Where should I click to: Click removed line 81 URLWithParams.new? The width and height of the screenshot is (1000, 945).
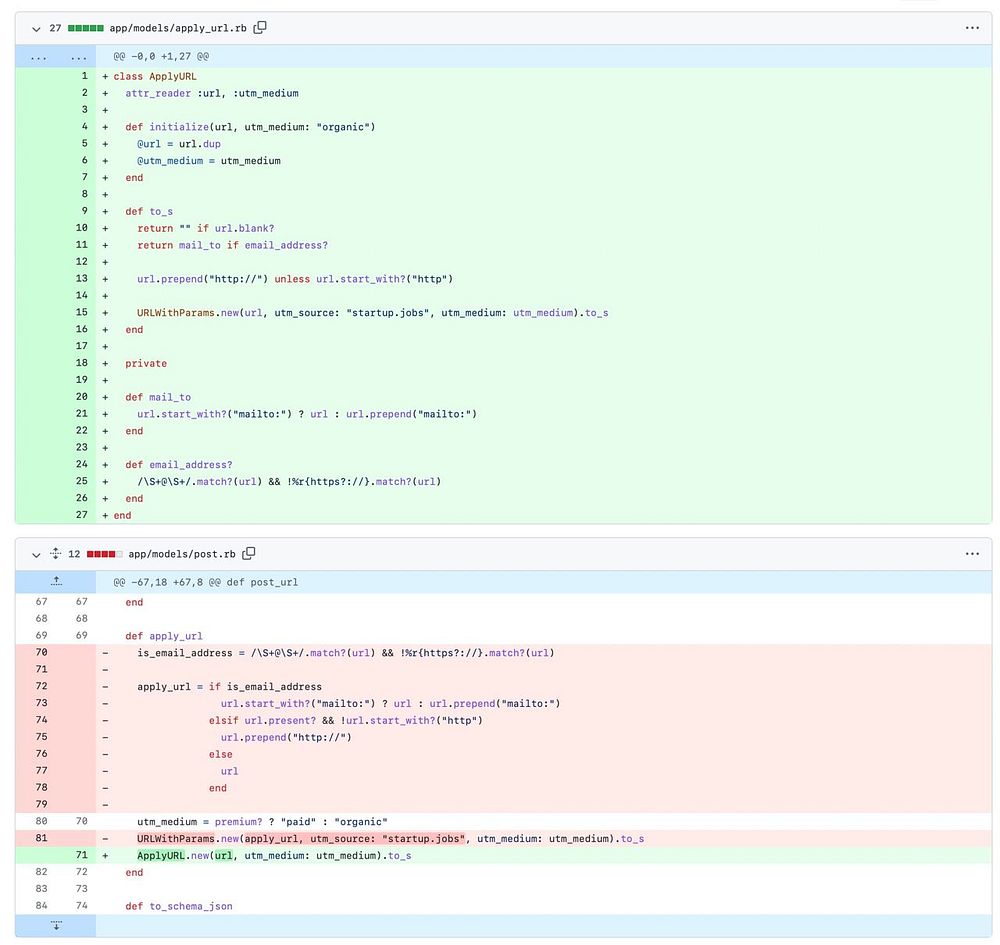[x=390, y=839]
